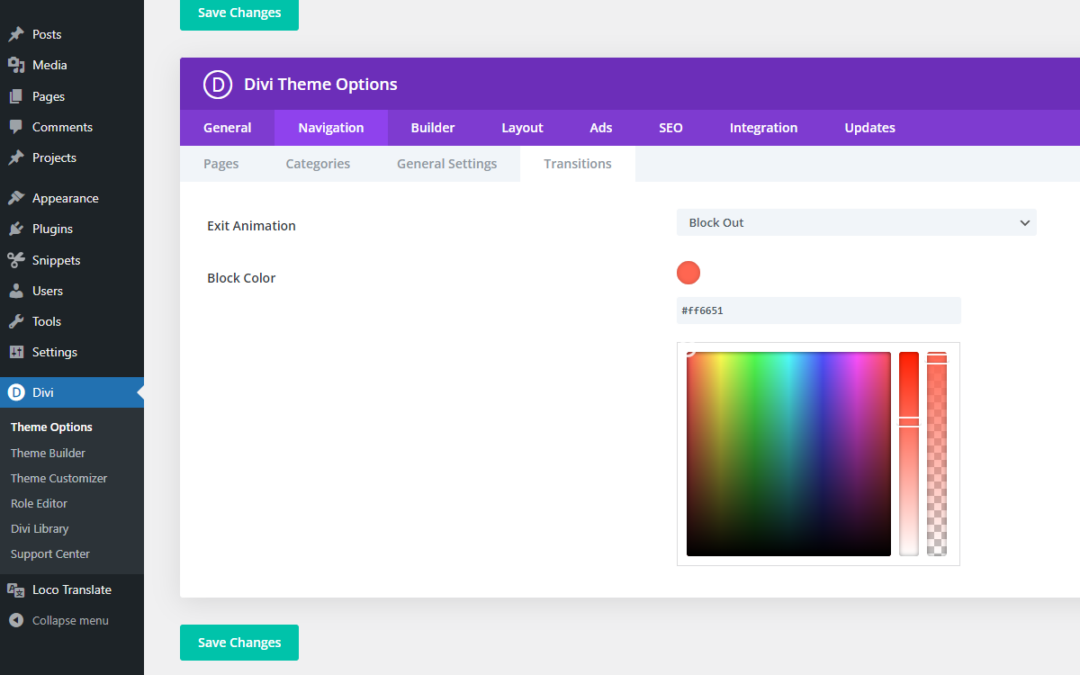Click the Media menu label

[x=50, y=65]
